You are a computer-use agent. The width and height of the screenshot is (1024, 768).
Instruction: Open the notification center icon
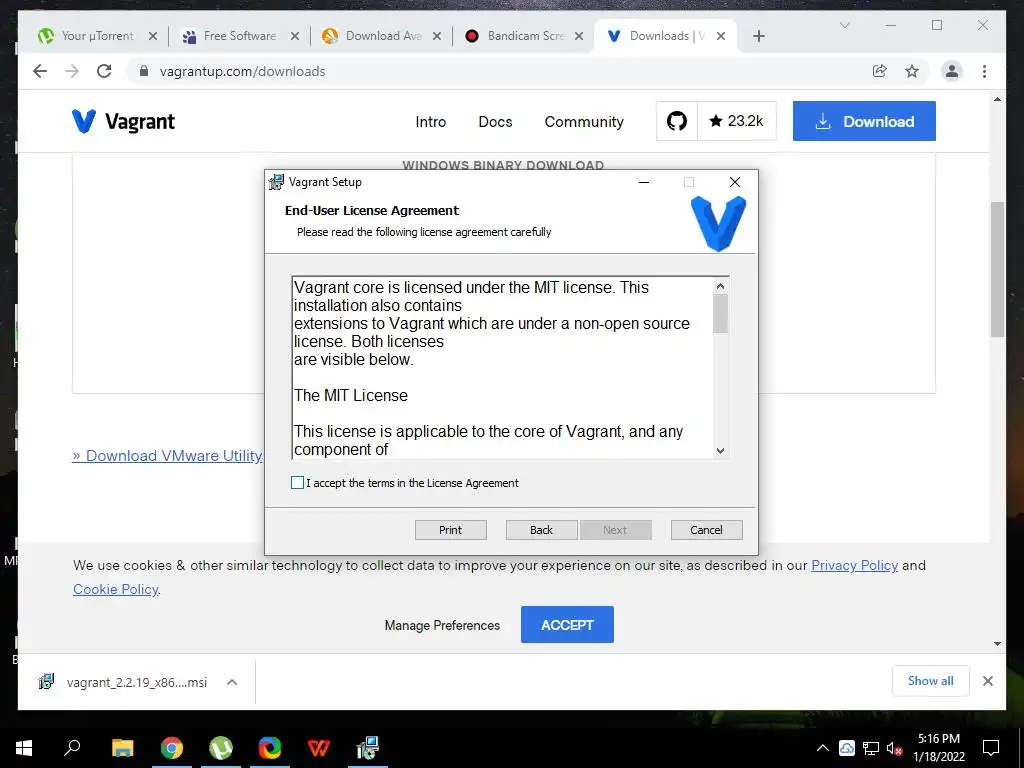pyautogui.click(x=991, y=748)
